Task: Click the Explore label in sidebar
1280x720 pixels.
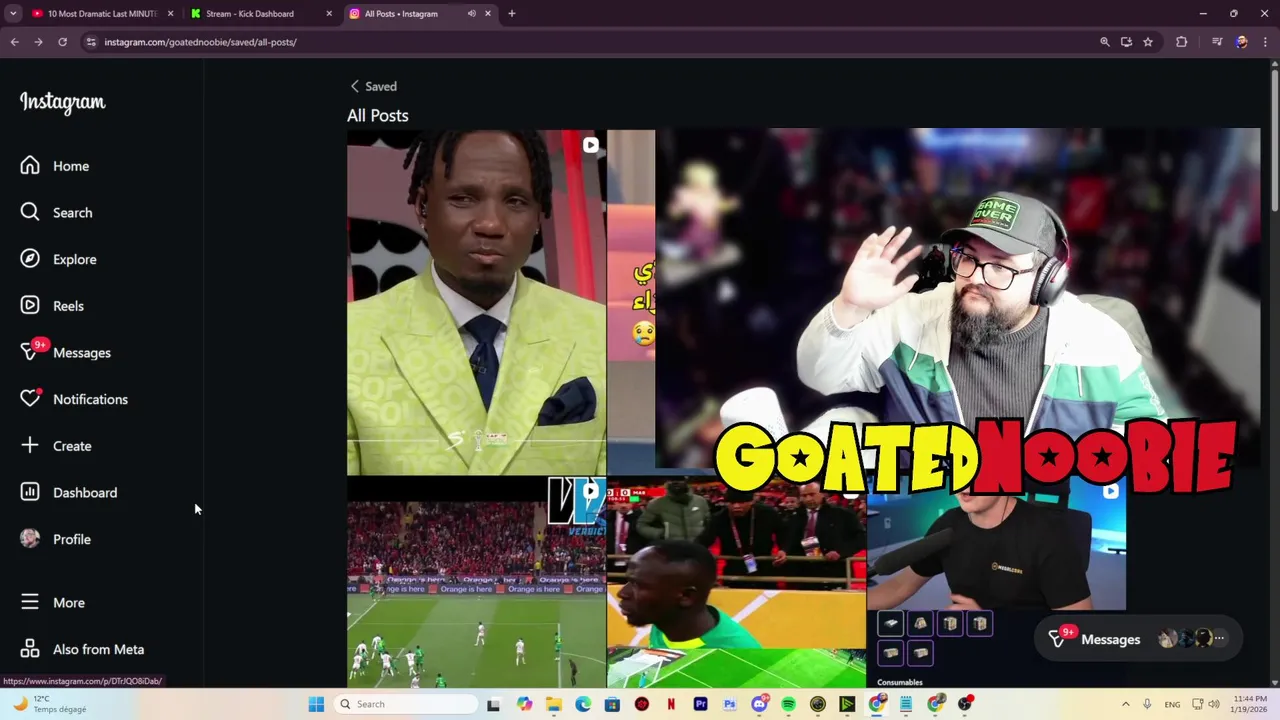Action: (x=75, y=259)
